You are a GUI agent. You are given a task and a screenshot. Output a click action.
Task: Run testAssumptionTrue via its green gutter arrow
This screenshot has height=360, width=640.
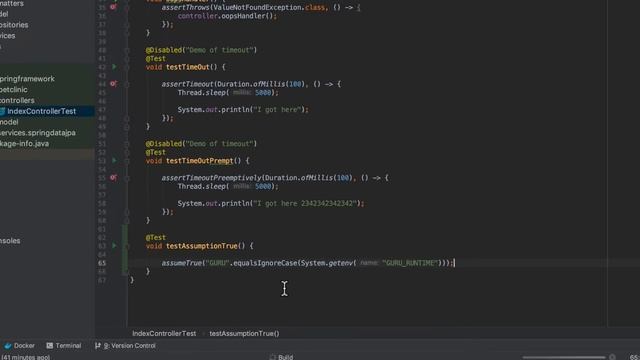coord(114,246)
